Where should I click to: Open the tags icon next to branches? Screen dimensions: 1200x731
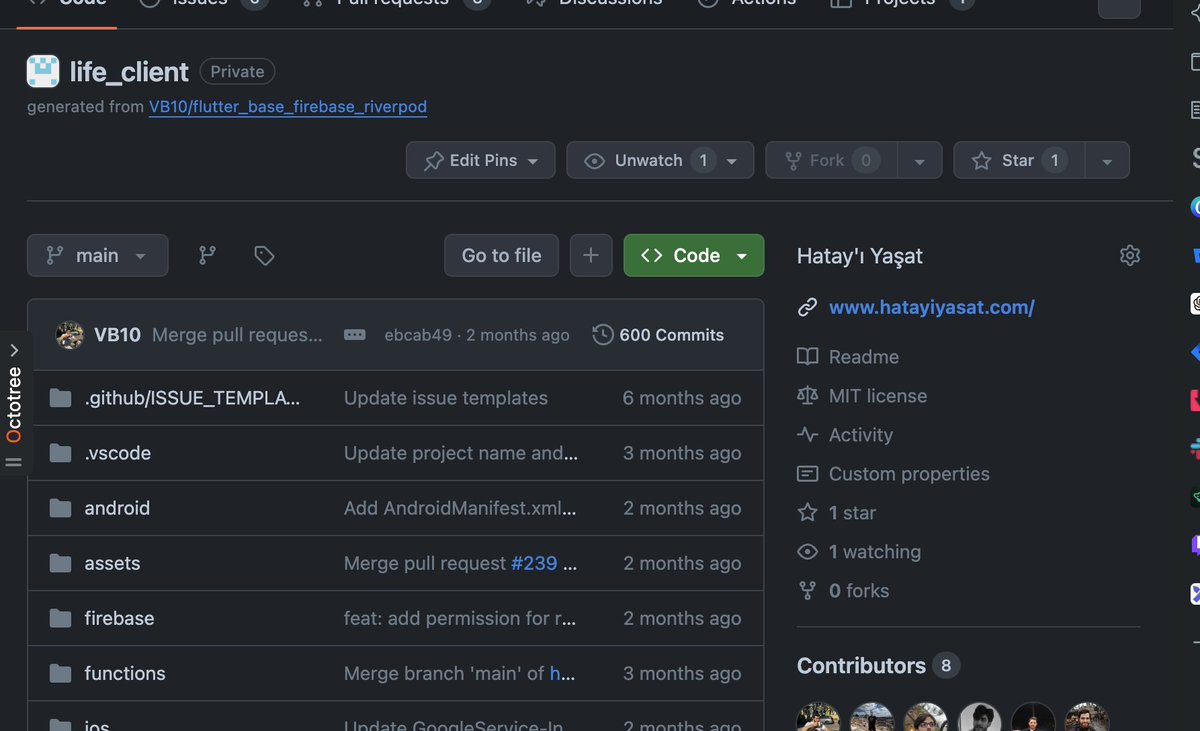click(263, 255)
